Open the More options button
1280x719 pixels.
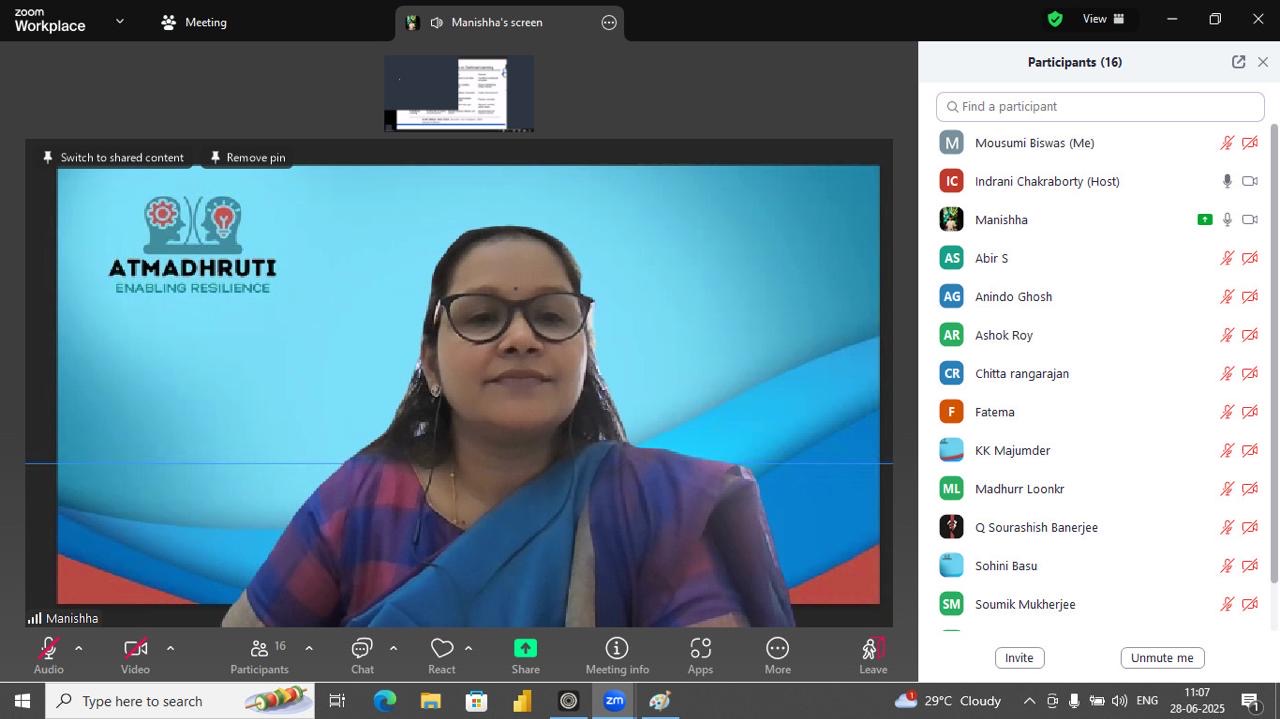(777, 655)
